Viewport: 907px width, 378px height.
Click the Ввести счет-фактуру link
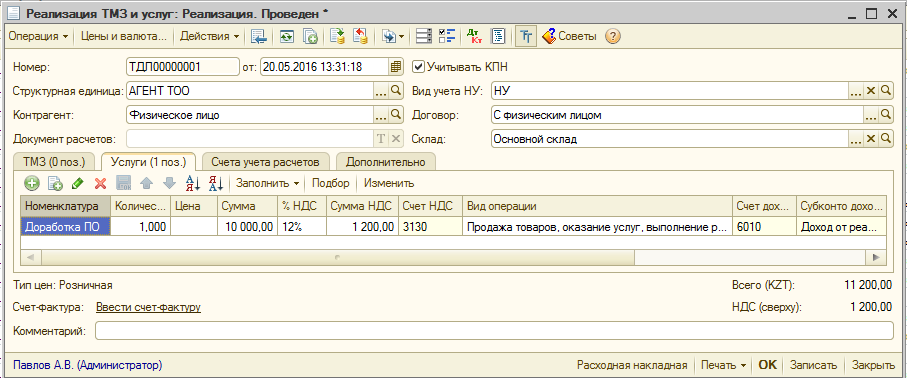[148, 307]
